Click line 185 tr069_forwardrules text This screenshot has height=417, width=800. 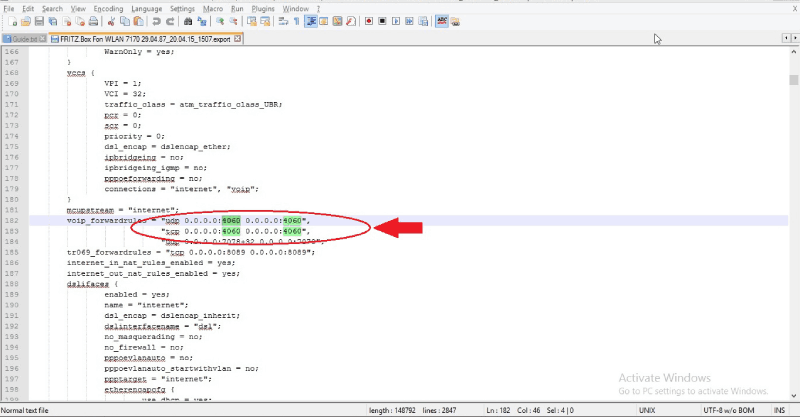(191, 252)
